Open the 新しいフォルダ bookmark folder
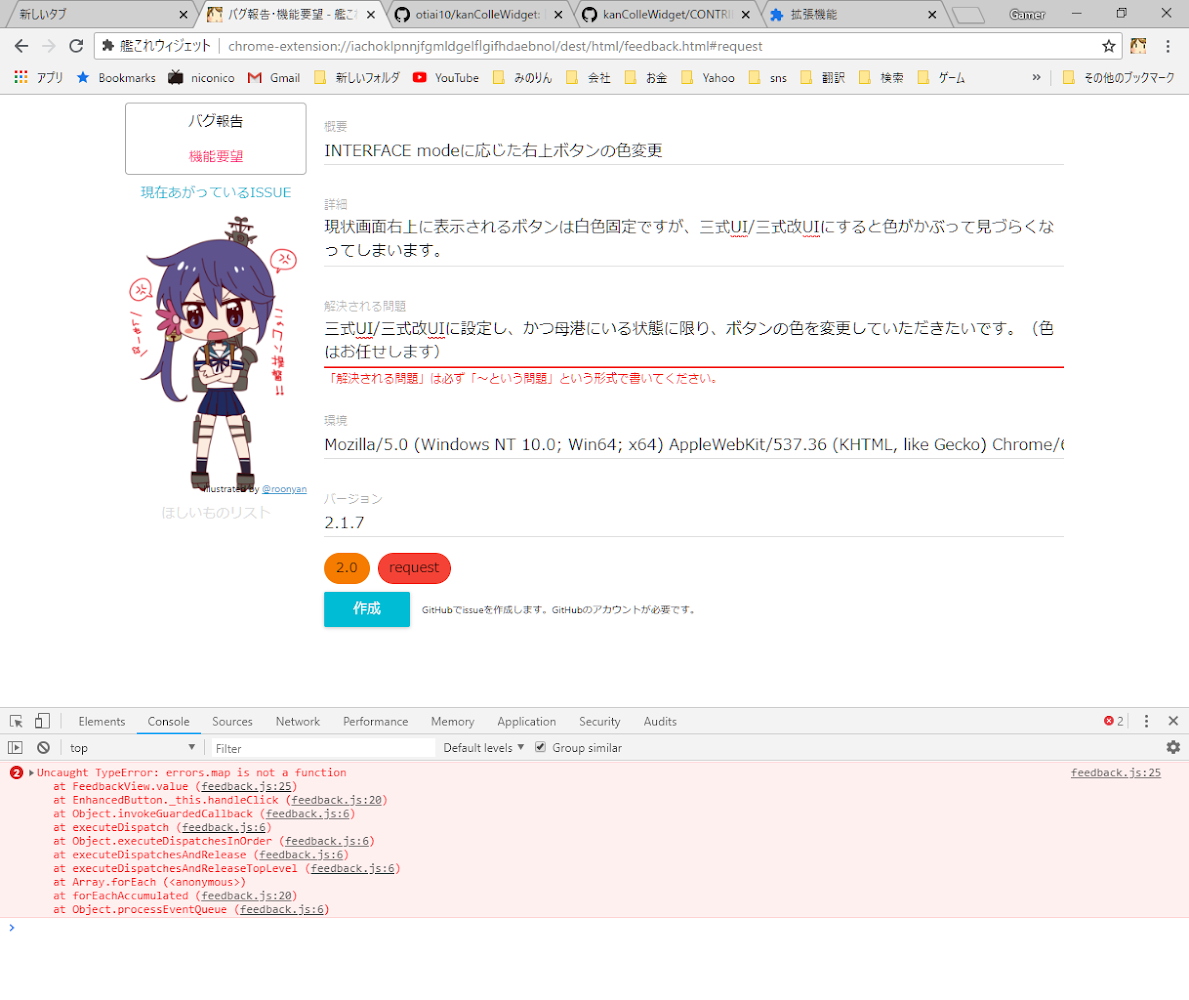Image resolution: width=1189 pixels, height=1000 pixels. pos(356,77)
